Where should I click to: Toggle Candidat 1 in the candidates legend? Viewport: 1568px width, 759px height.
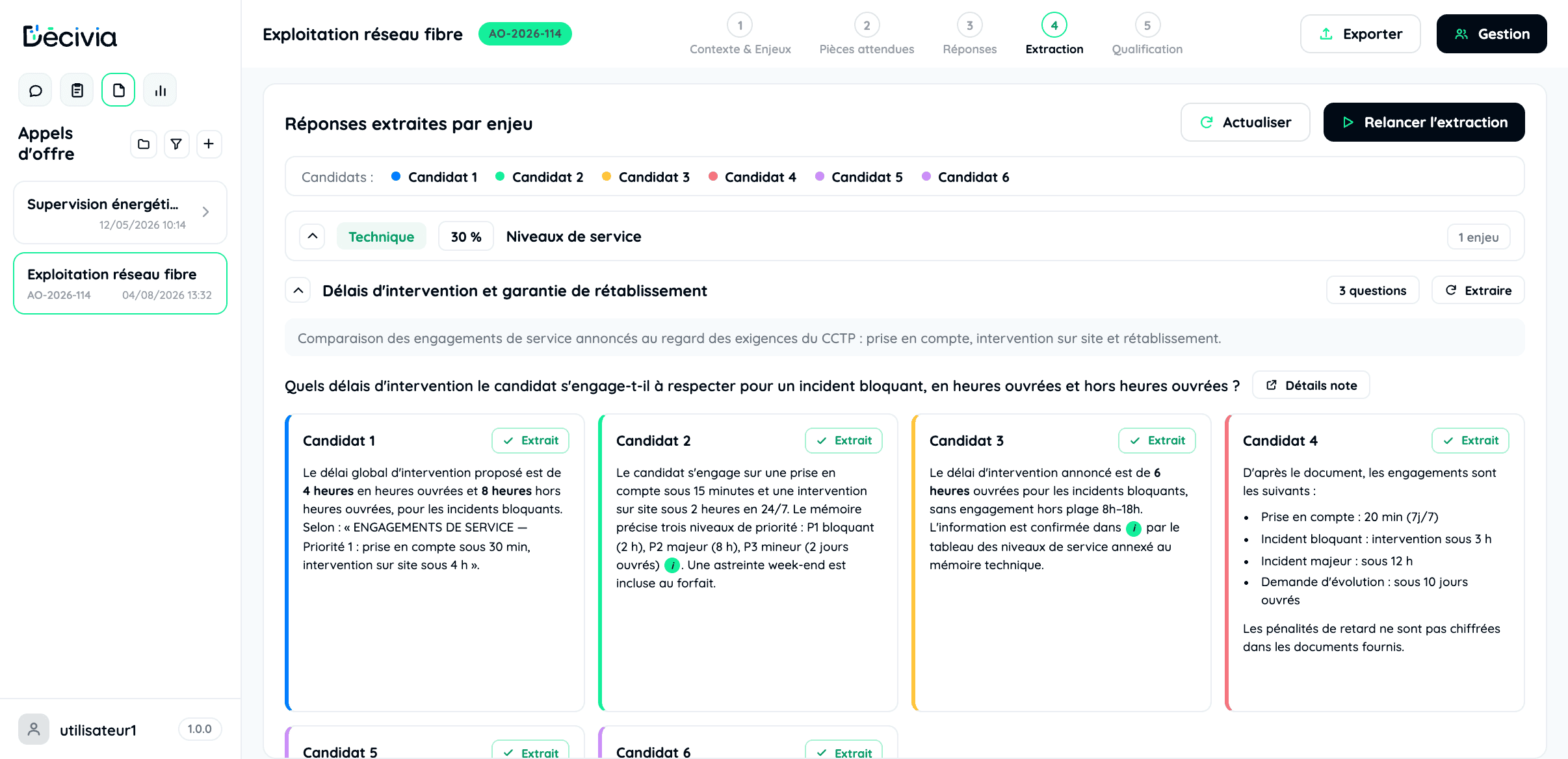[434, 177]
